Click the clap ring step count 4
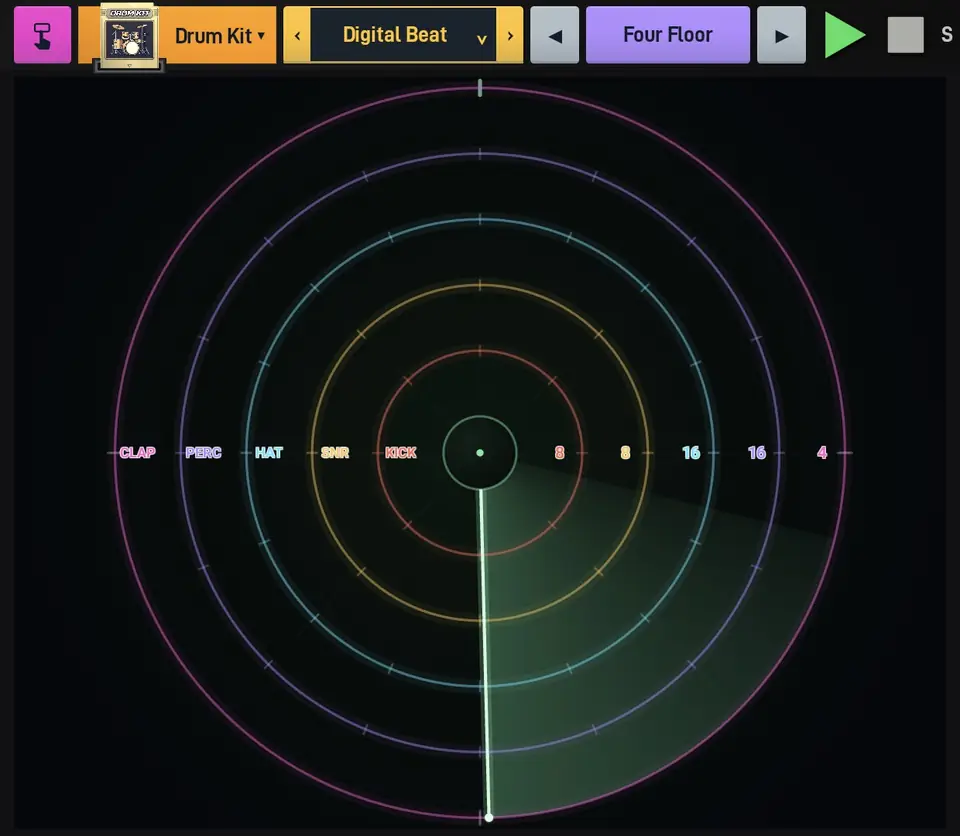This screenshot has width=960, height=836. 822,453
